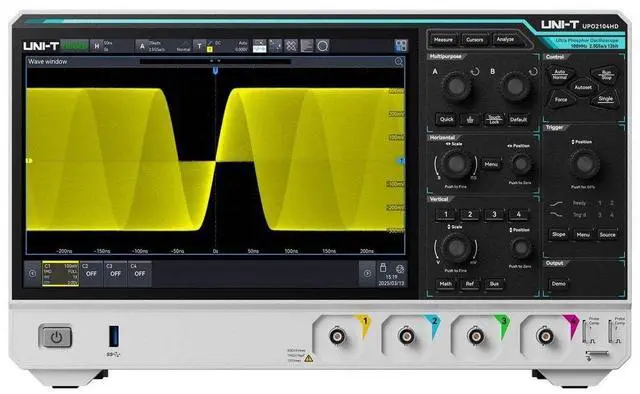The image size is (640, 394).
Task: Open the Trigger Menu button
Action: [x=583, y=235]
